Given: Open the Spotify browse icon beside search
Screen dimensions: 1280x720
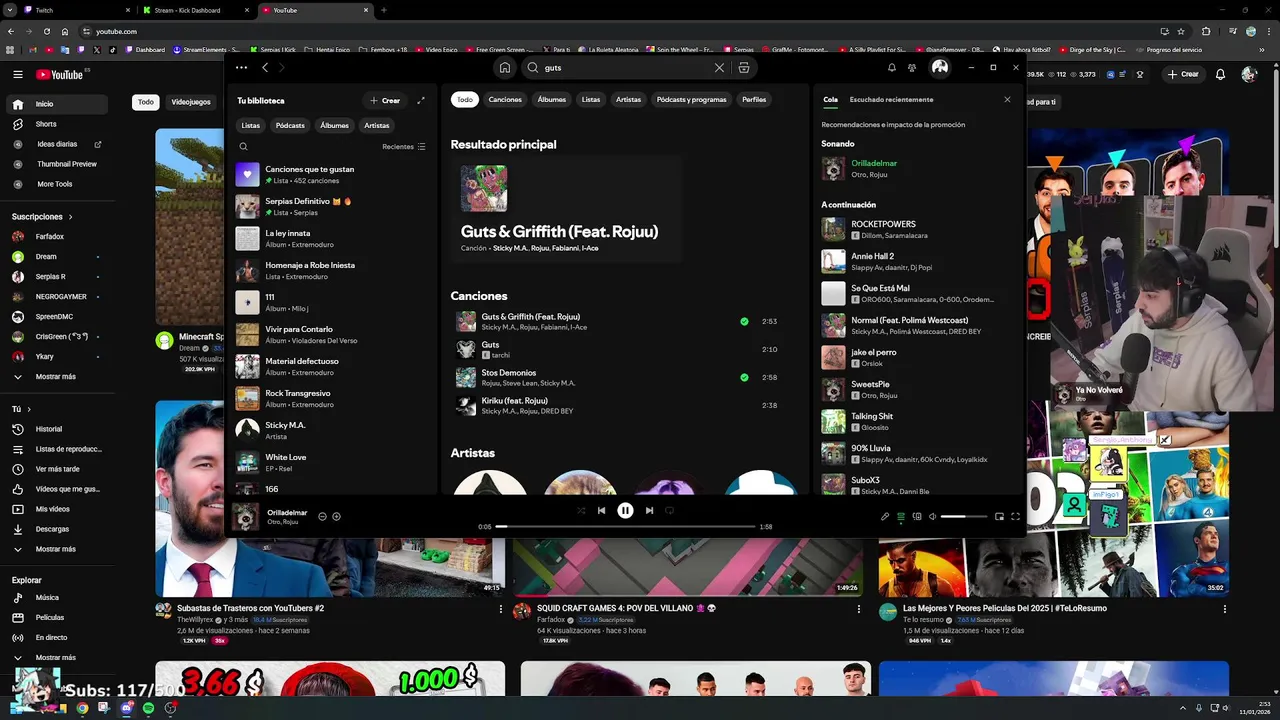Looking at the screenshot, I should (x=744, y=68).
